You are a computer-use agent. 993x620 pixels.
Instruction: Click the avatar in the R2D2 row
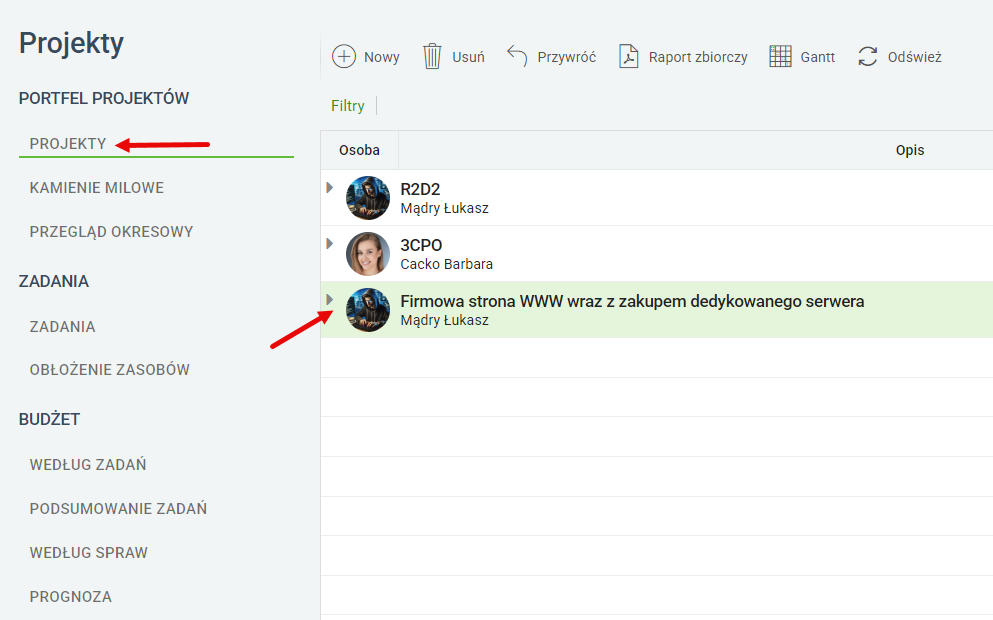coord(368,198)
